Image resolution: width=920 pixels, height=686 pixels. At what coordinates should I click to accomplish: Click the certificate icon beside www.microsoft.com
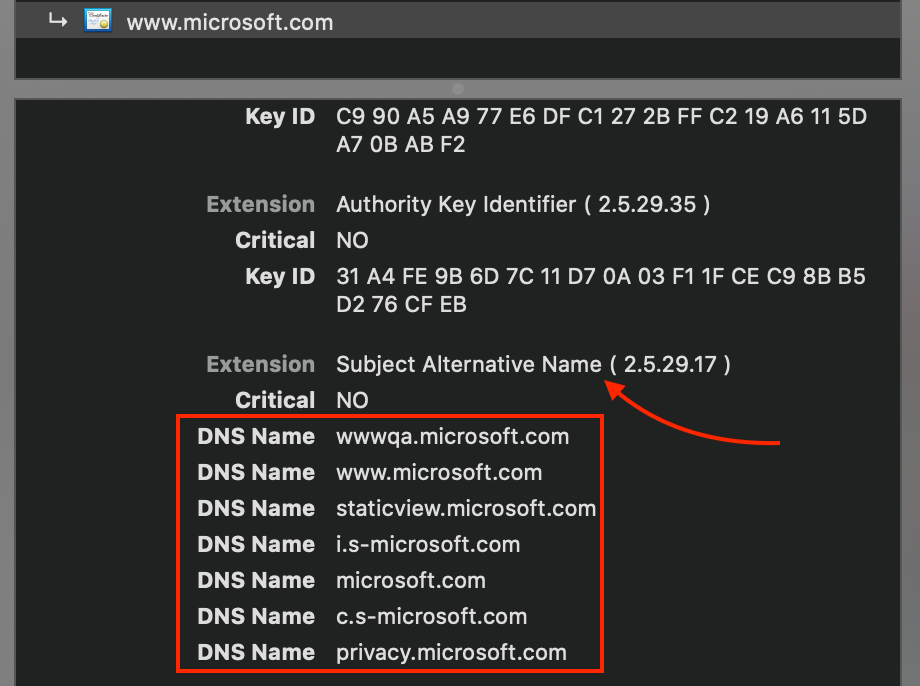pyautogui.click(x=97, y=19)
